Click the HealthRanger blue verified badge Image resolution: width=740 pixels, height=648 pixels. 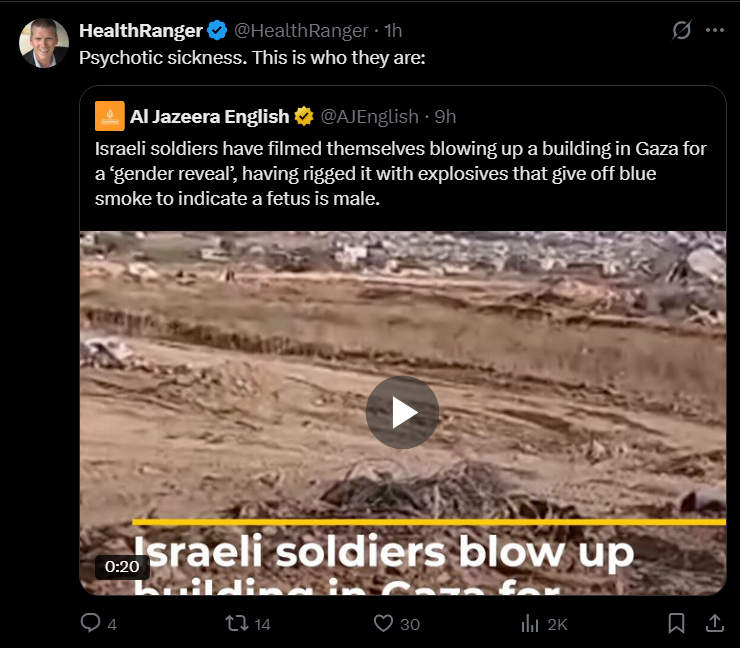[217, 31]
